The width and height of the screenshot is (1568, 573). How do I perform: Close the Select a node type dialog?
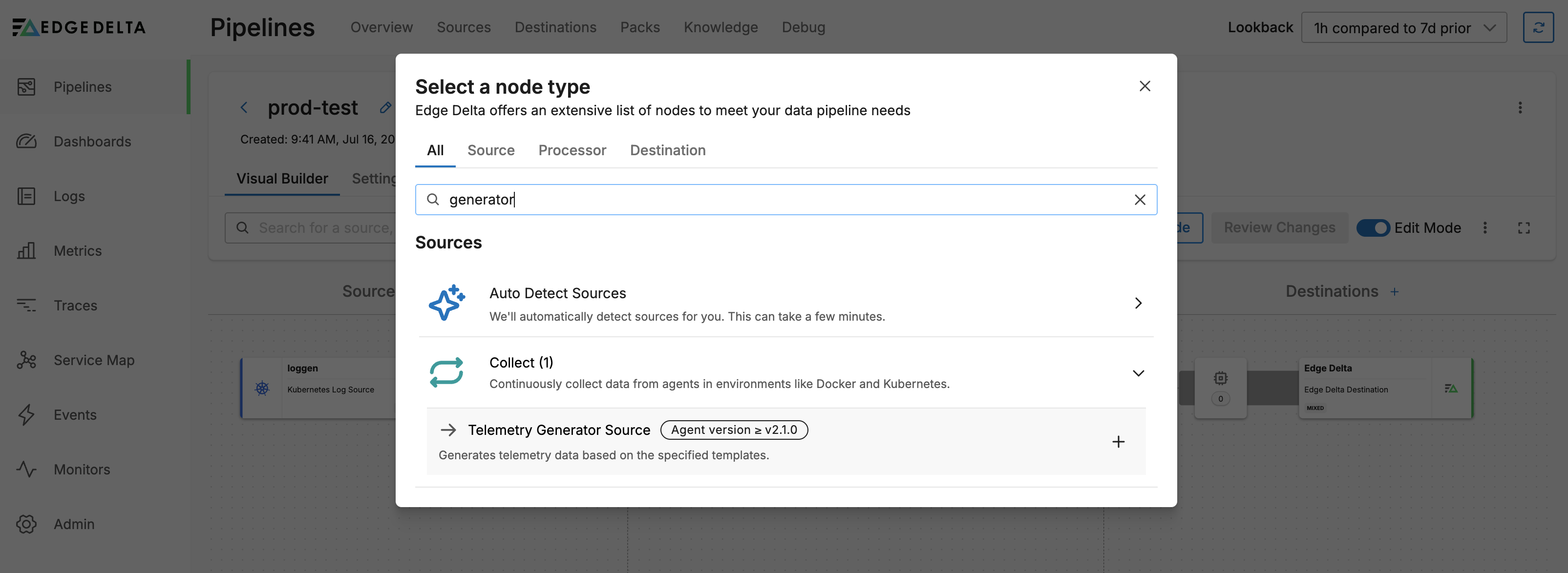click(1144, 86)
